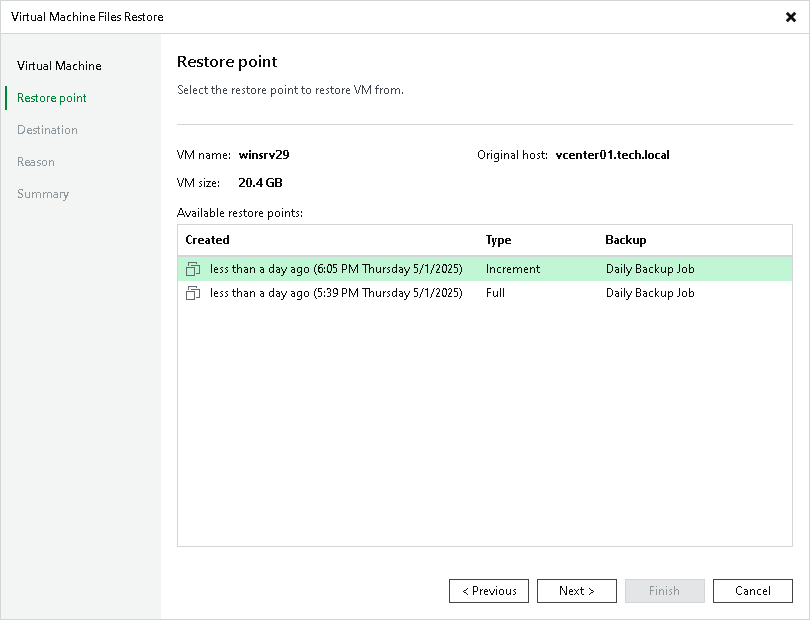Sort restore points by Backup name
810x620 pixels.
624,240
